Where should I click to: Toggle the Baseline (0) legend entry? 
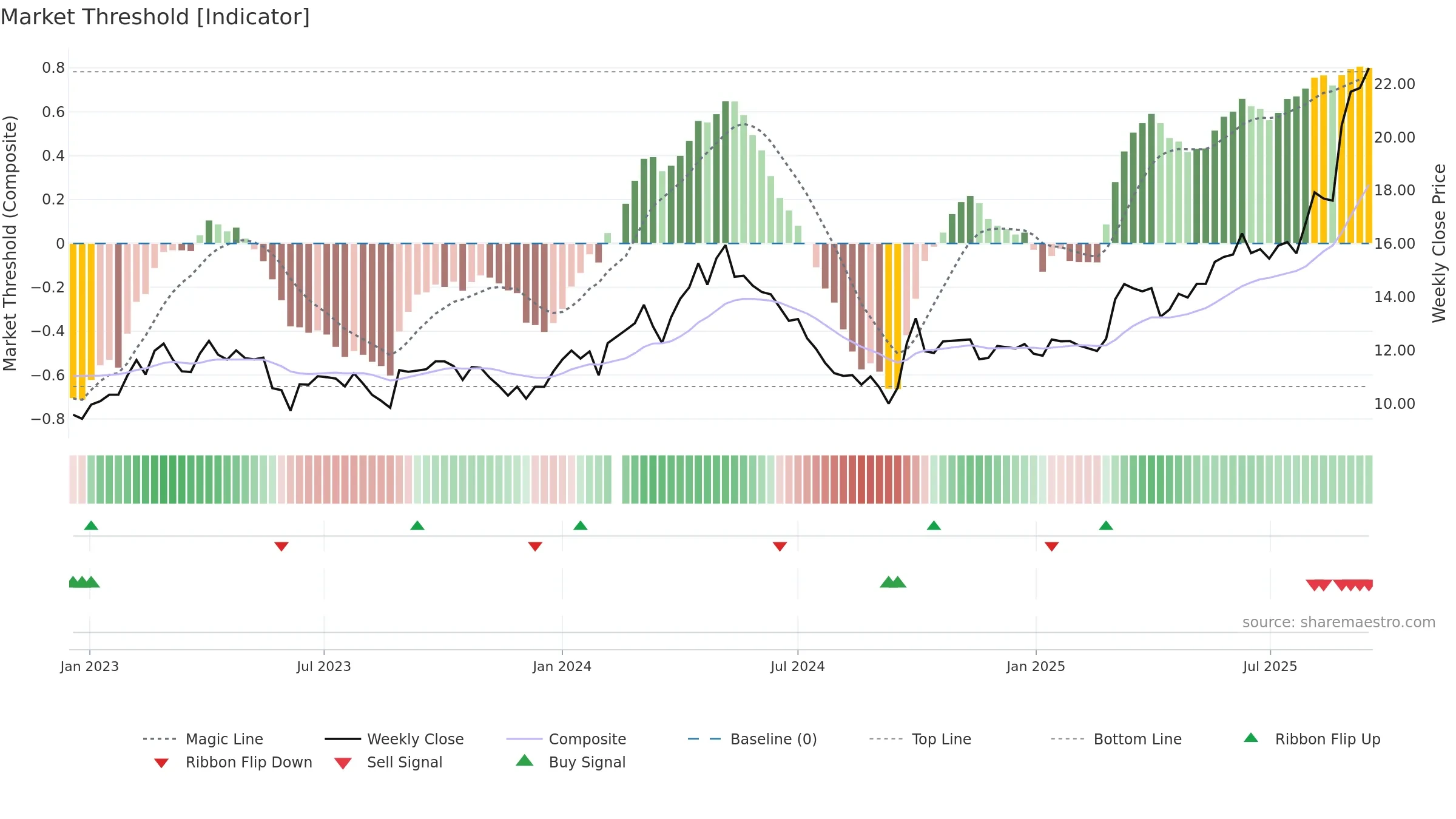point(752,739)
